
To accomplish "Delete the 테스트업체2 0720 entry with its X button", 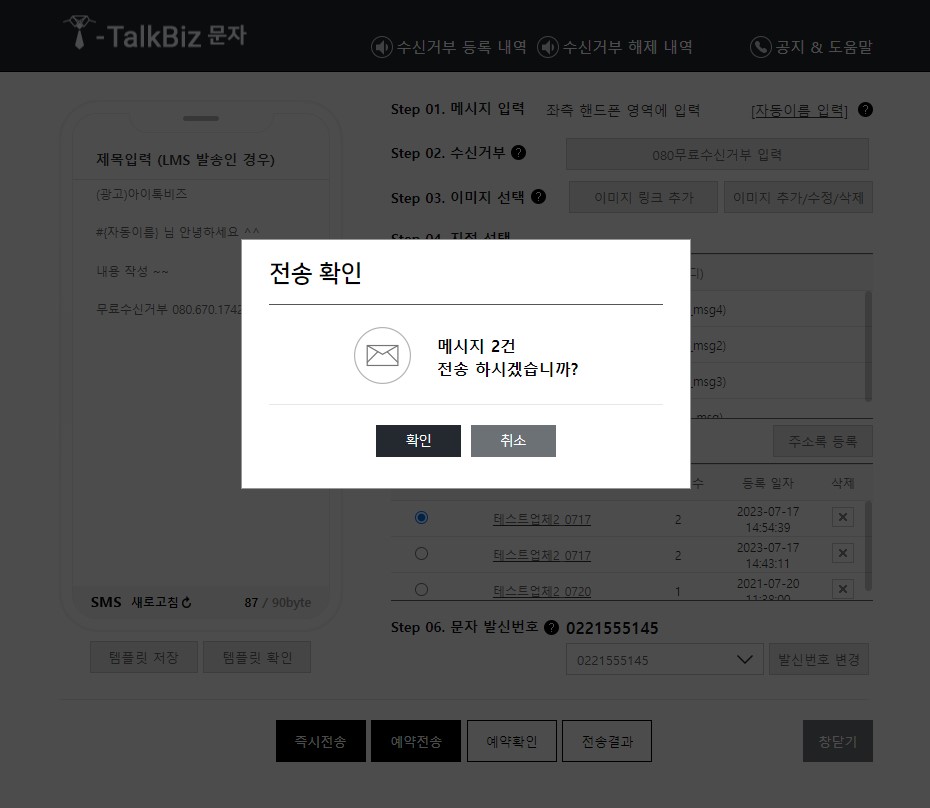I will (842, 587).
